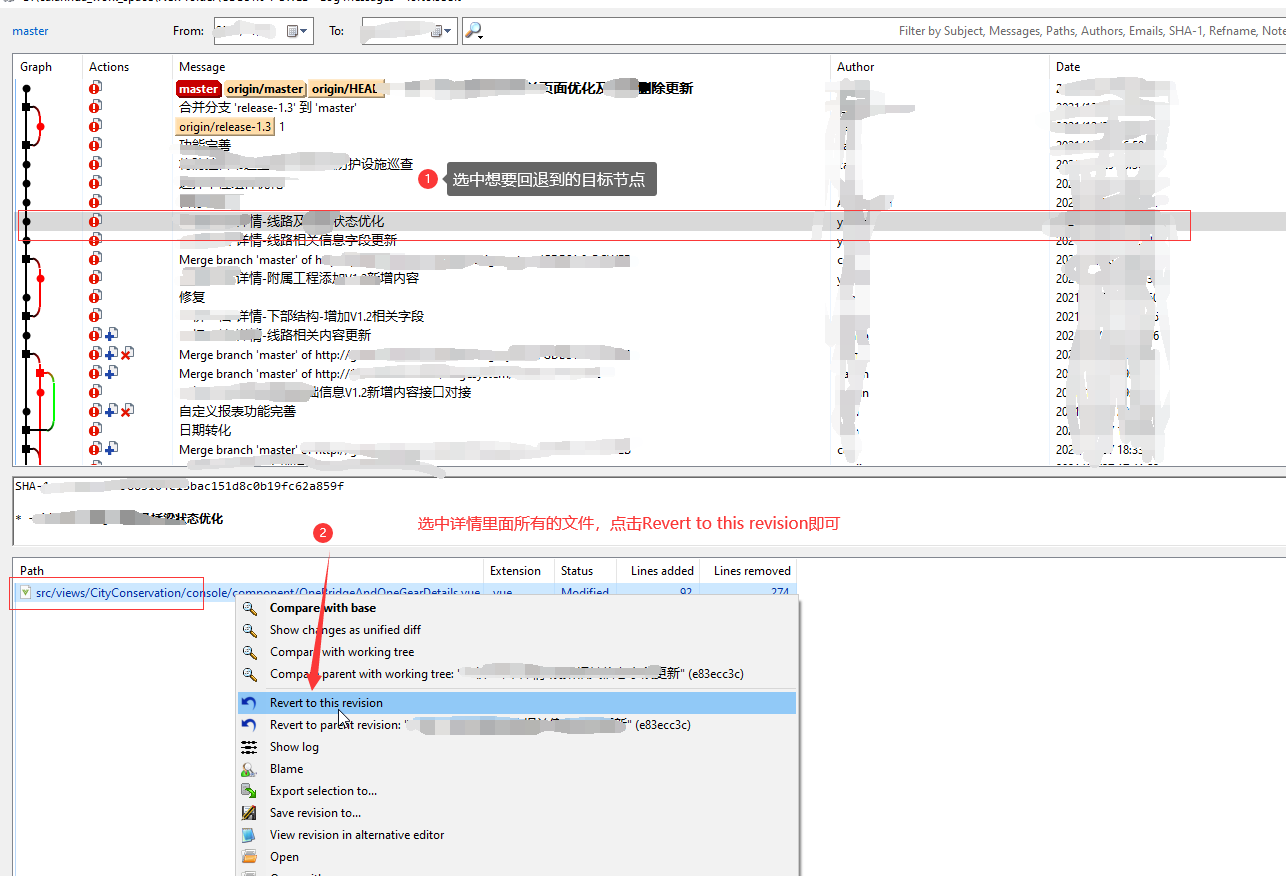
Task: Sort files by Path column
Action: pos(32,571)
